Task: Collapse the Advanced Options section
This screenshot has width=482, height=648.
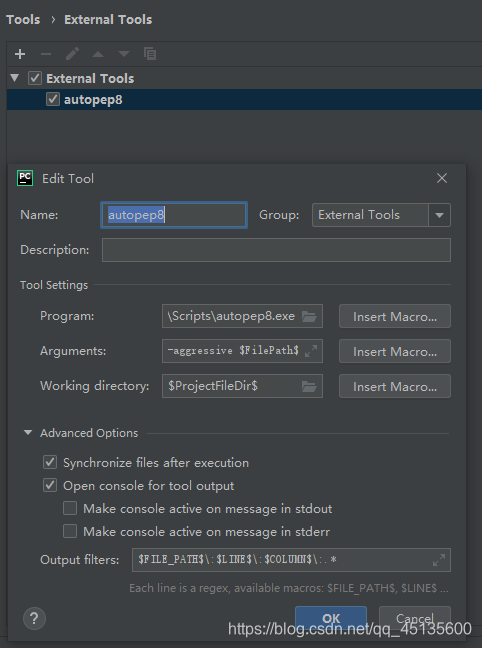Action: (x=28, y=433)
